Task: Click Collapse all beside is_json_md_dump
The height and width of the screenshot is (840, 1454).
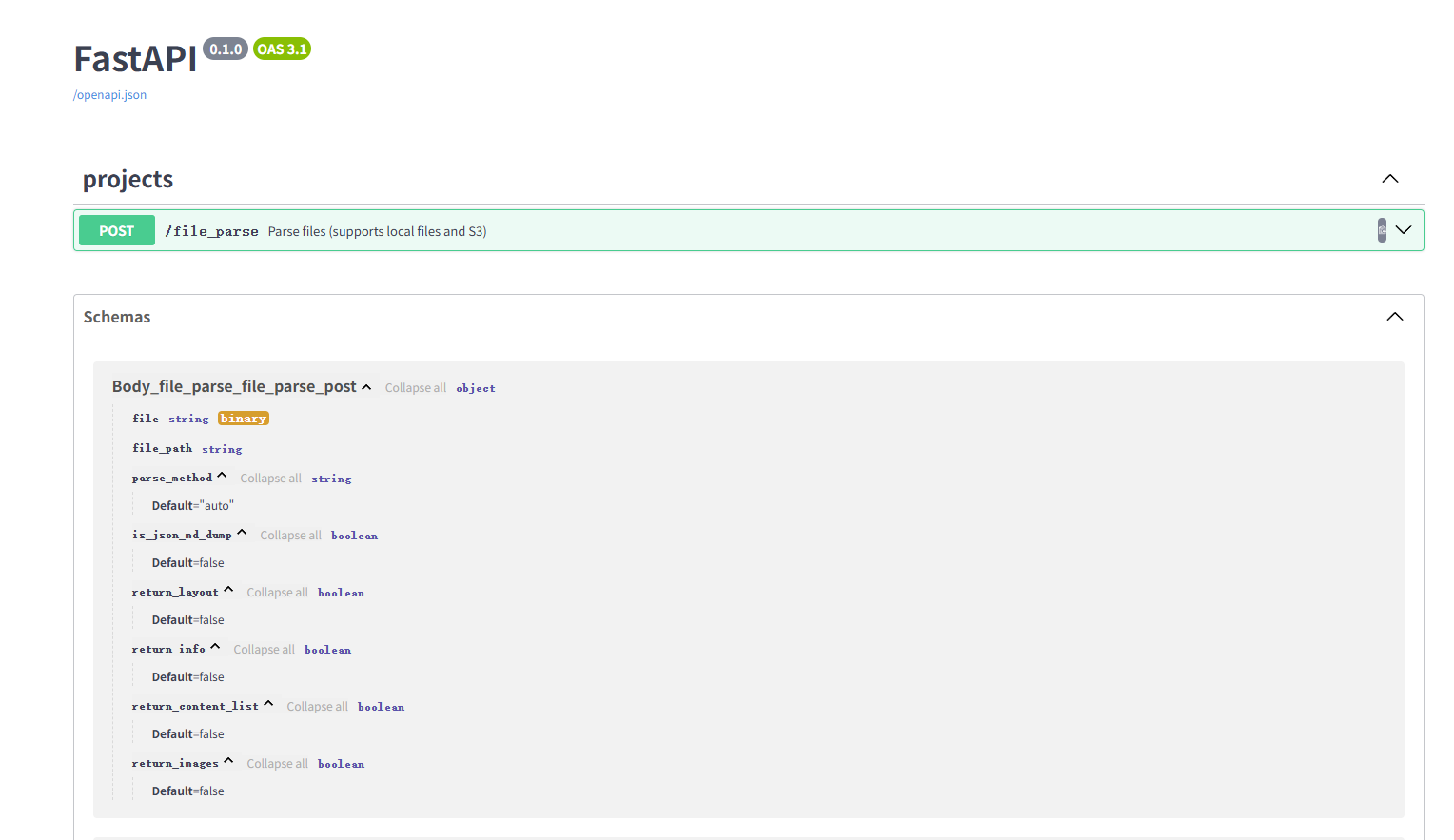Action: coord(291,536)
